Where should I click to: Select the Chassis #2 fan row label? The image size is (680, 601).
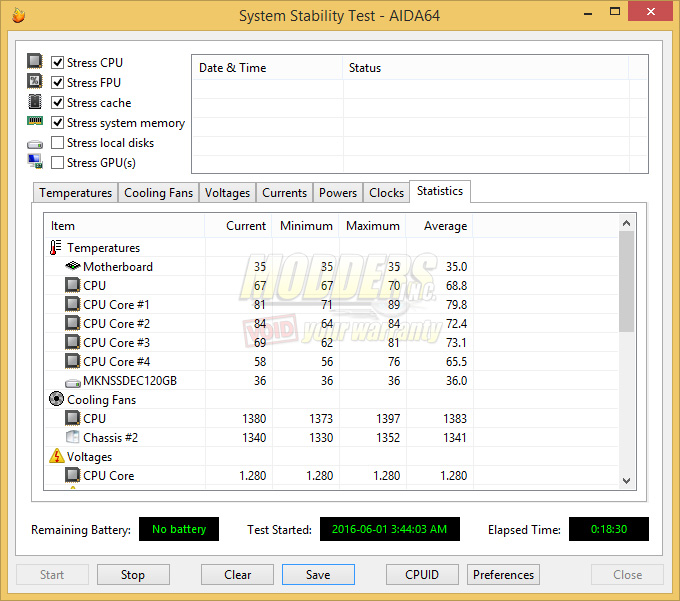click(x=111, y=438)
